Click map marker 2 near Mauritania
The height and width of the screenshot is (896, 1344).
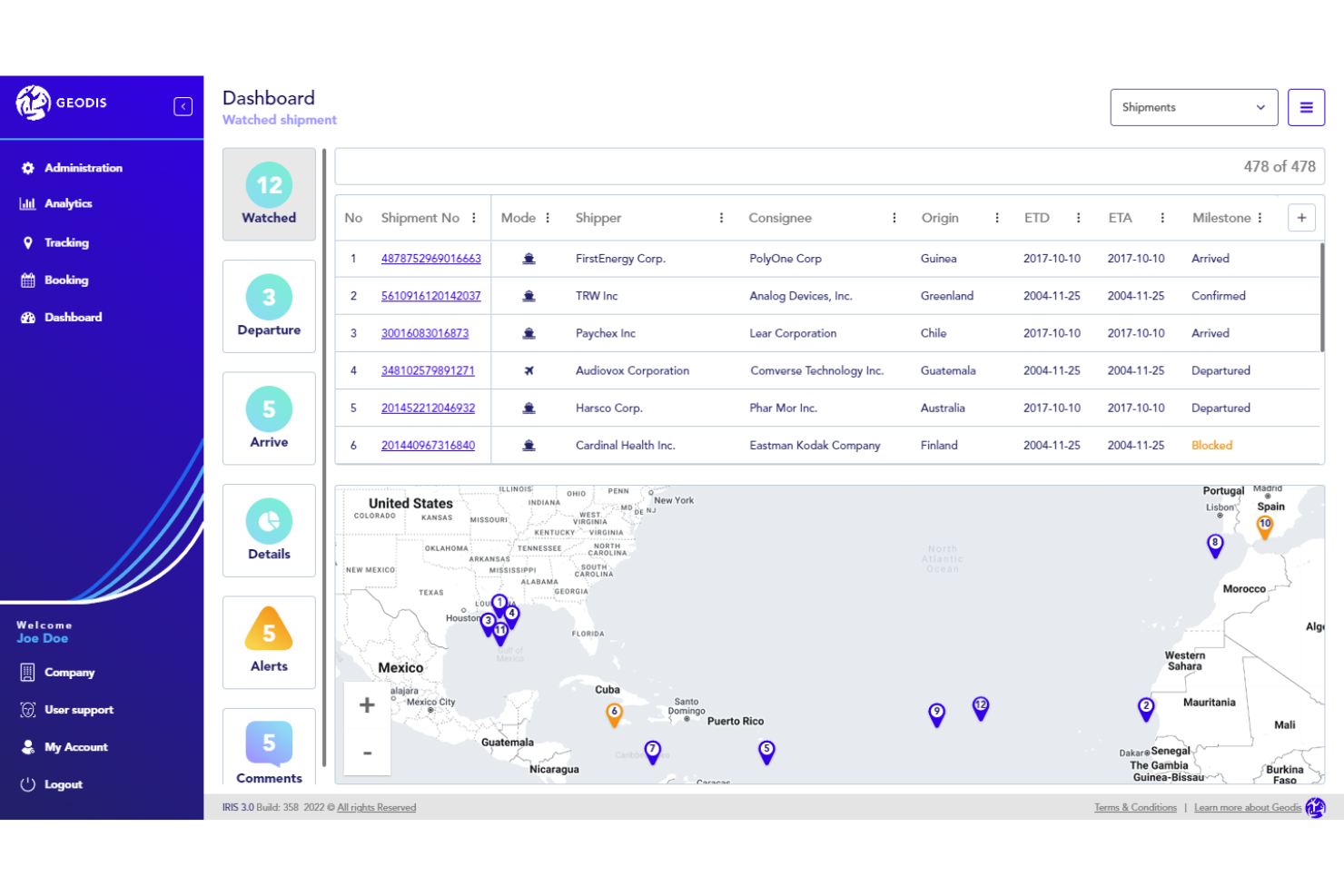pyautogui.click(x=1146, y=709)
